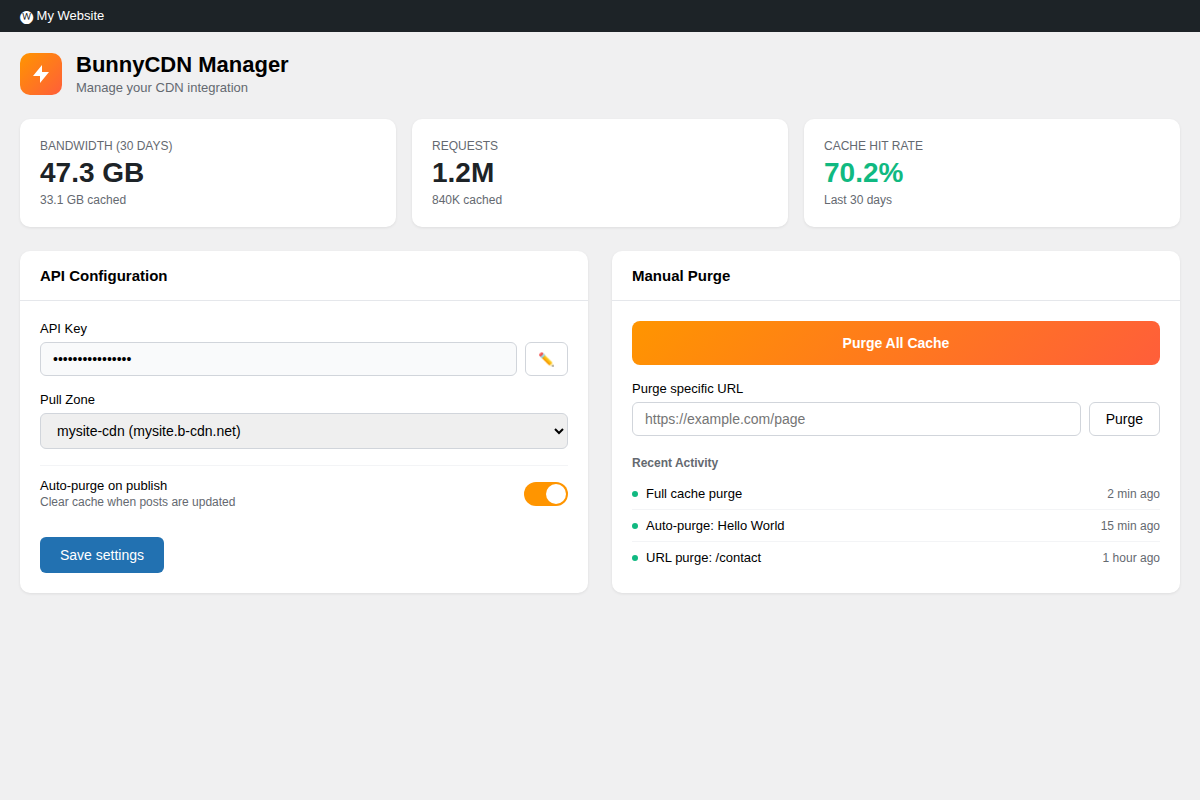Click the green dot beside 'URL purge: /contact'
1200x800 pixels.
[x=635, y=558]
